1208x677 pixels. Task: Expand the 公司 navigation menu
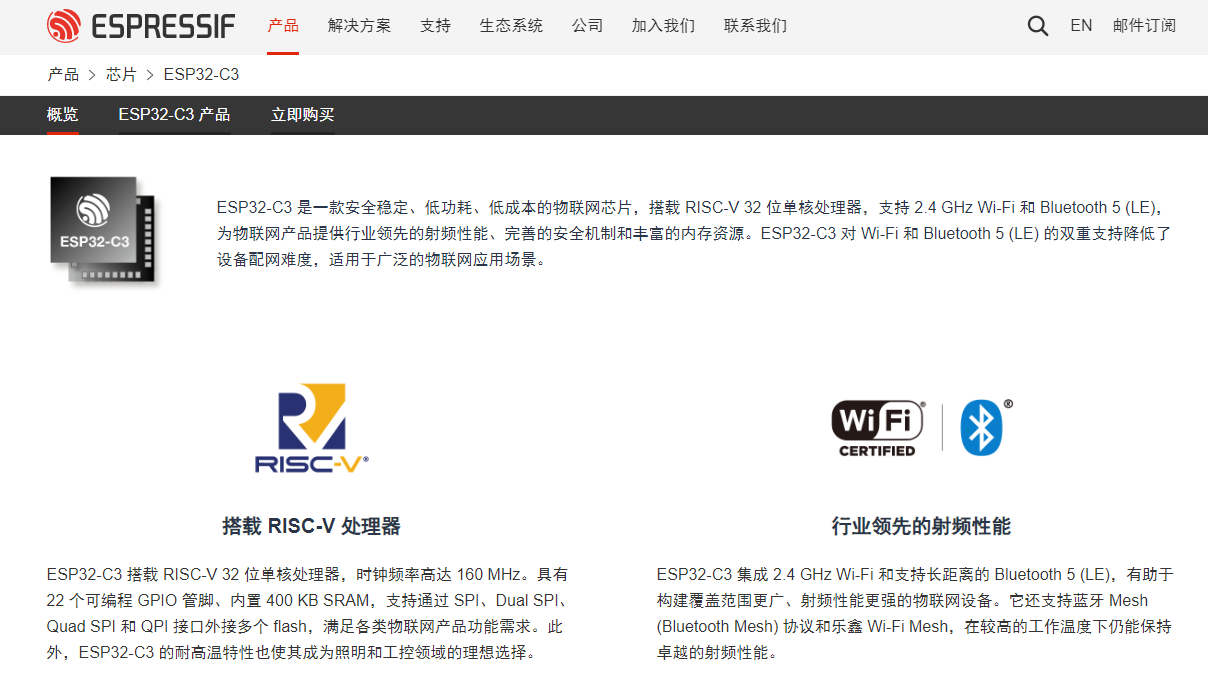[x=587, y=26]
